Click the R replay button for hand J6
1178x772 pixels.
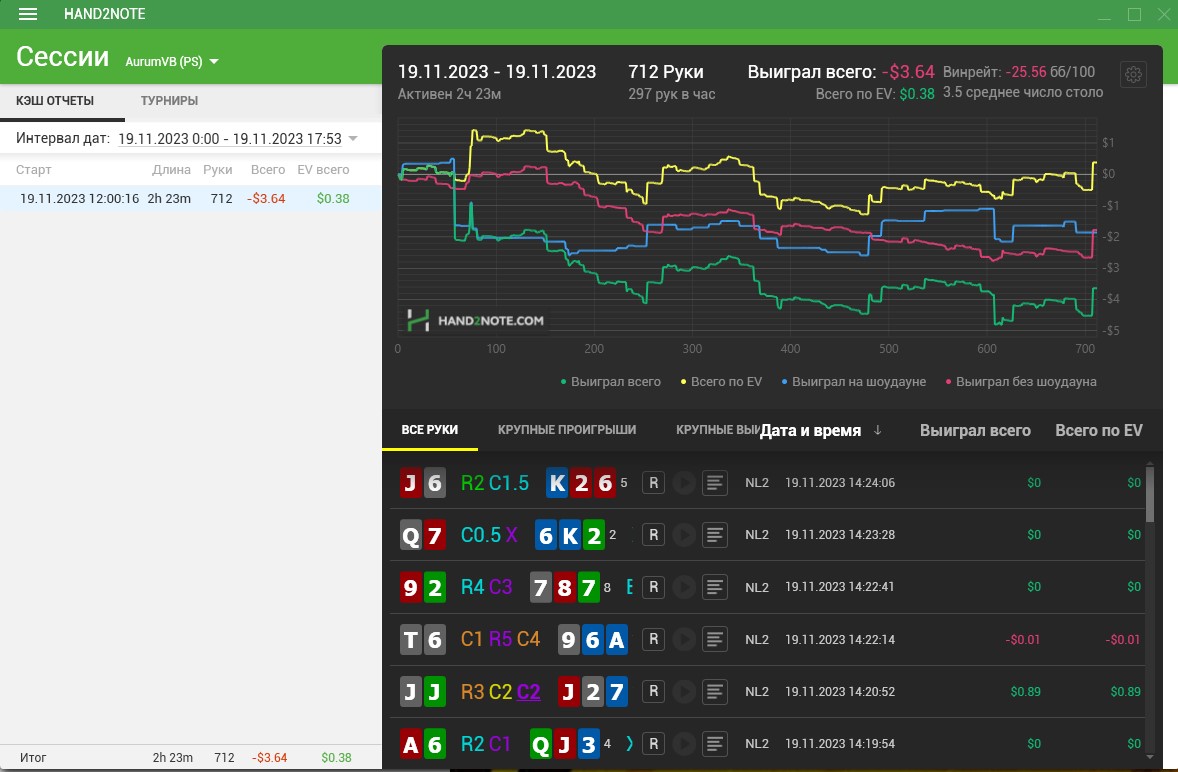[654, 483]
